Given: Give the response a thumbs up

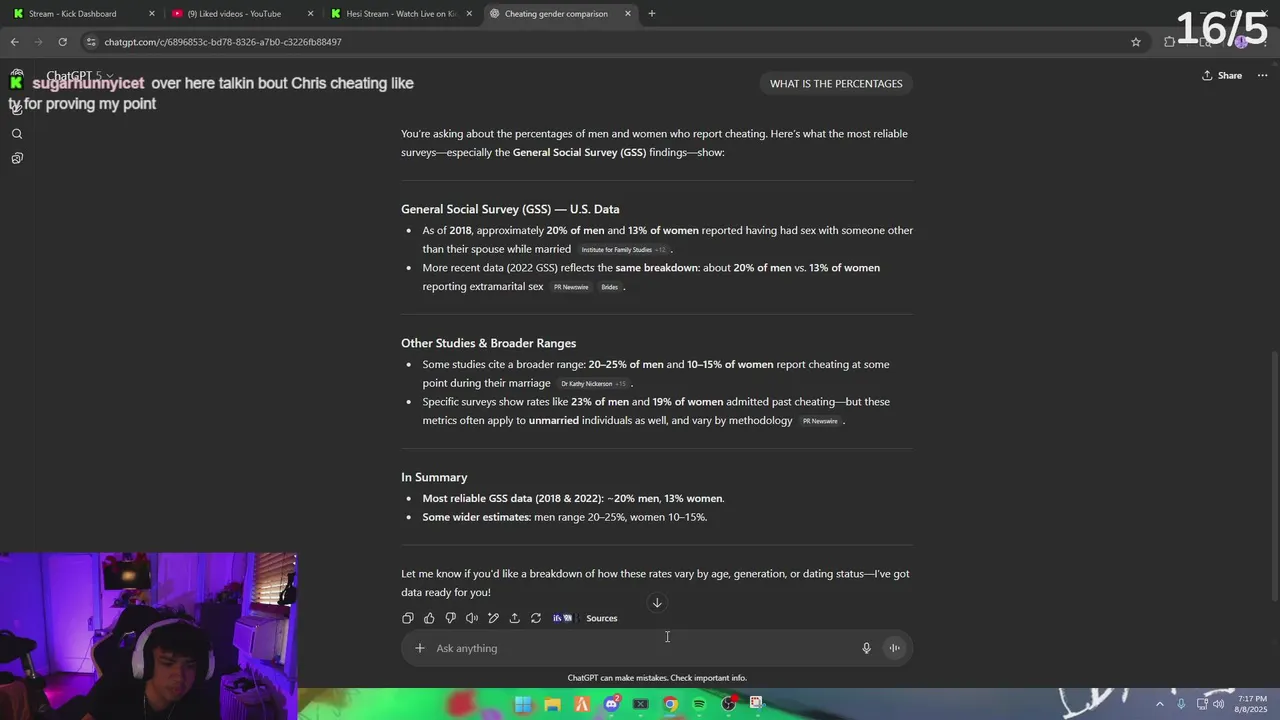Looking at the screenshot, I should tap(429, 618).
